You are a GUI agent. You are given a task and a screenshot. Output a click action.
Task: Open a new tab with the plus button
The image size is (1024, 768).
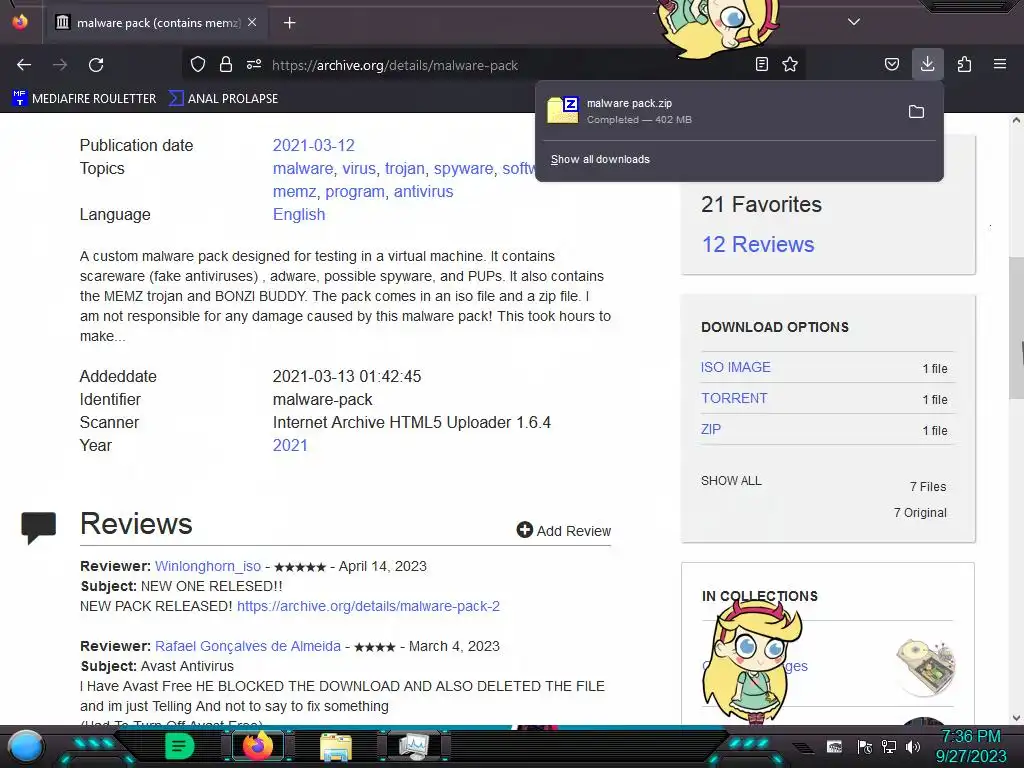pyautogui.click(x=289, y=23)
